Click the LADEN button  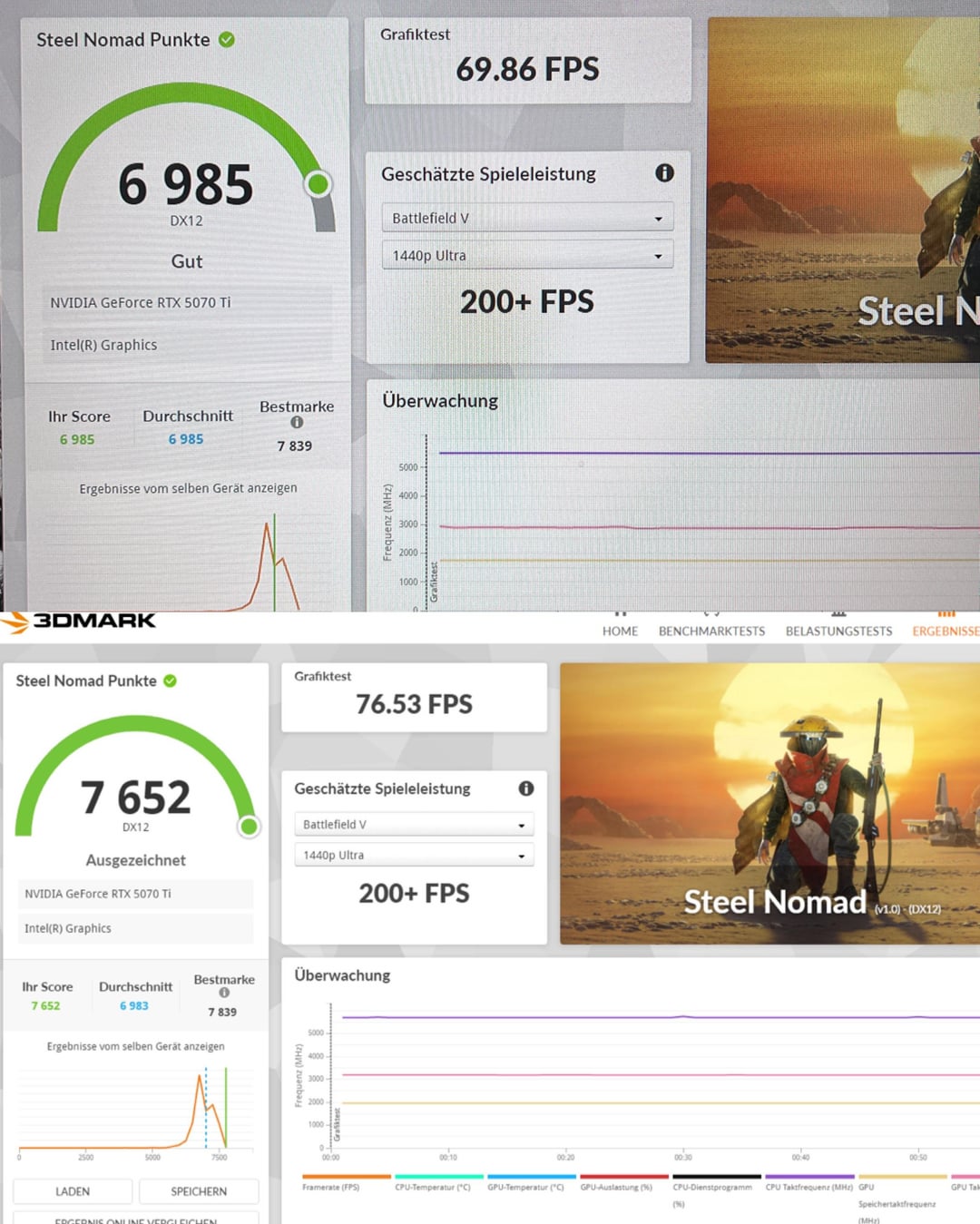click(73, 1191)
